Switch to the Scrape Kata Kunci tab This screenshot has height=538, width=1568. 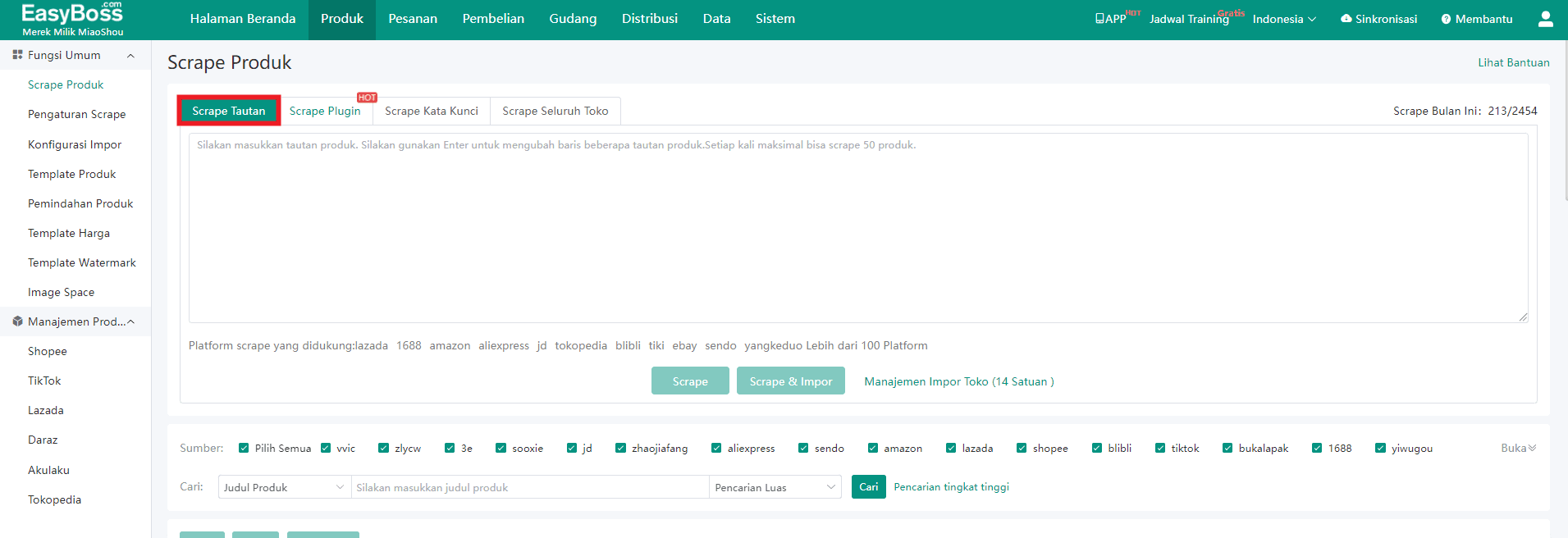coord(432,111)
